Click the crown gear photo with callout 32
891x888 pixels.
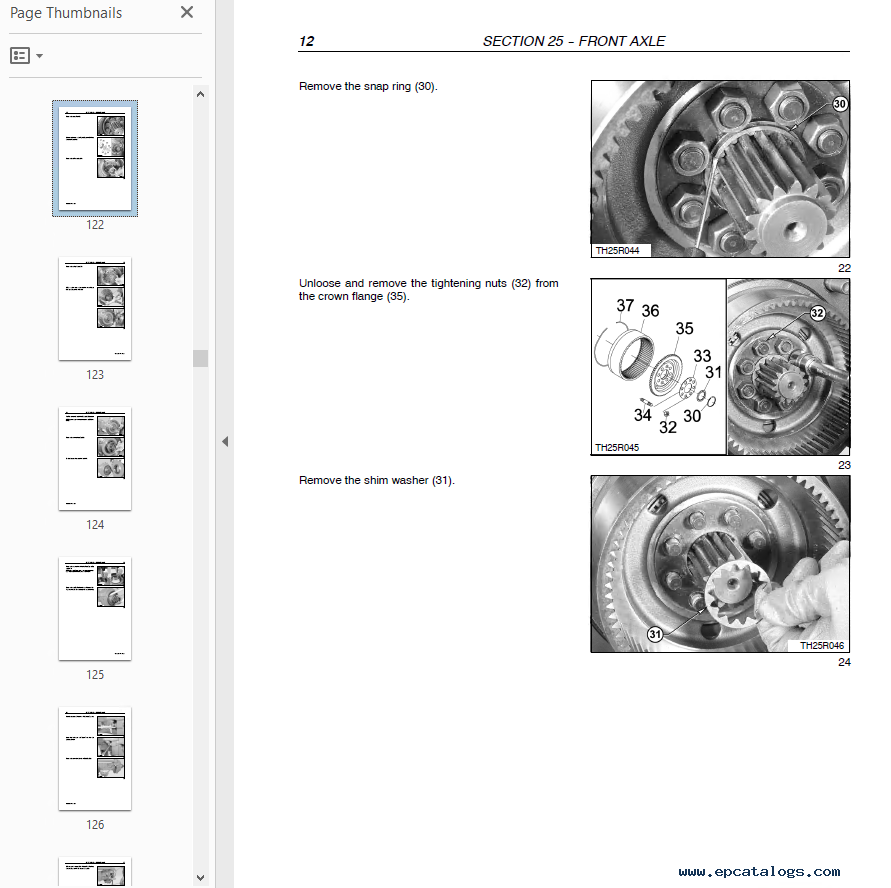point(789,366)
